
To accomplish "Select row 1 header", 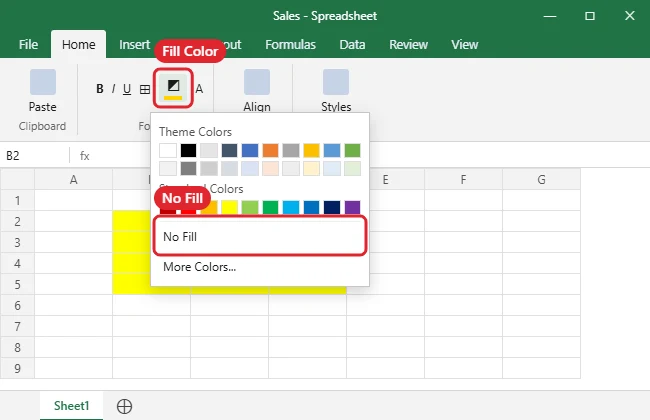I will (x=17, y=200).
